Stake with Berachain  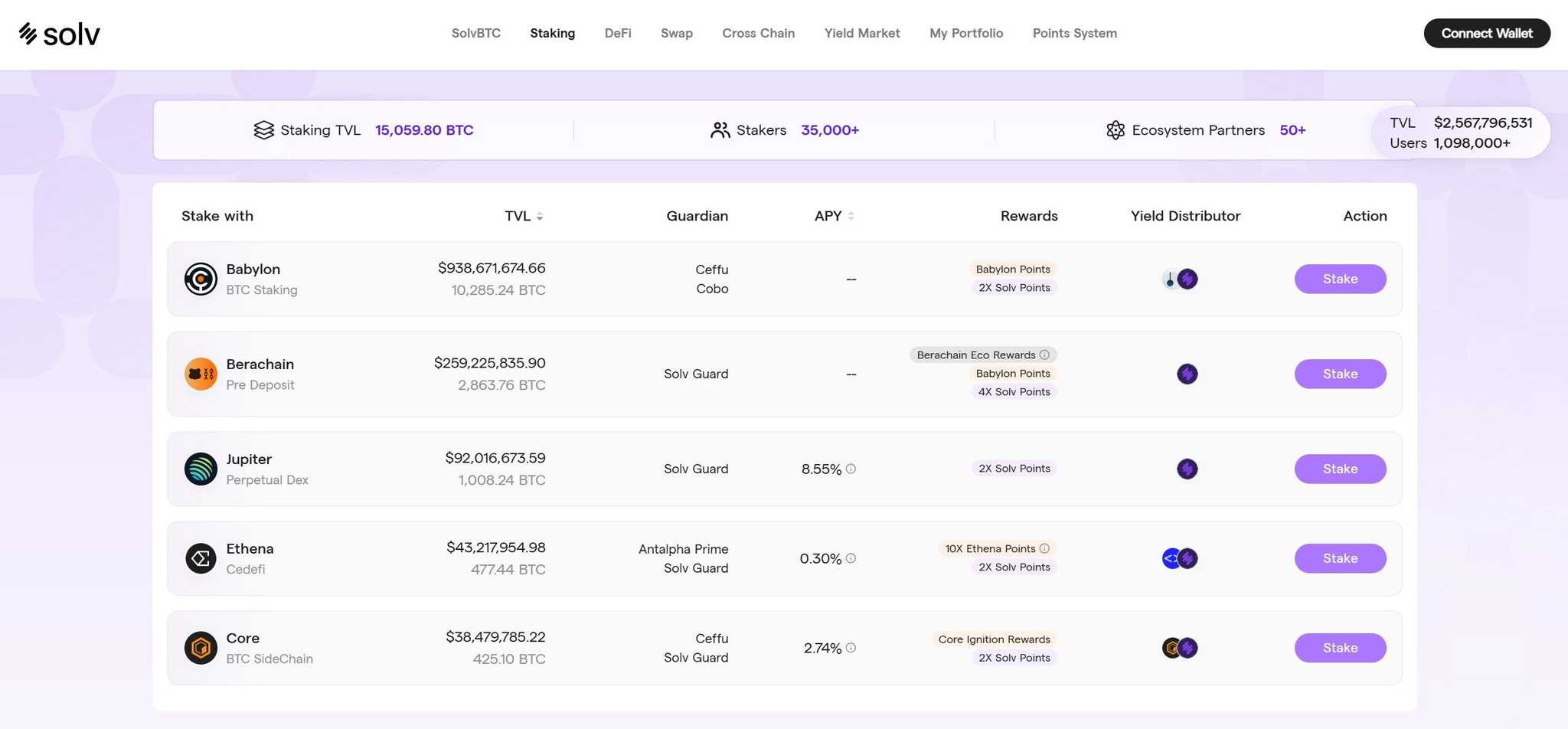point(1340,374)
